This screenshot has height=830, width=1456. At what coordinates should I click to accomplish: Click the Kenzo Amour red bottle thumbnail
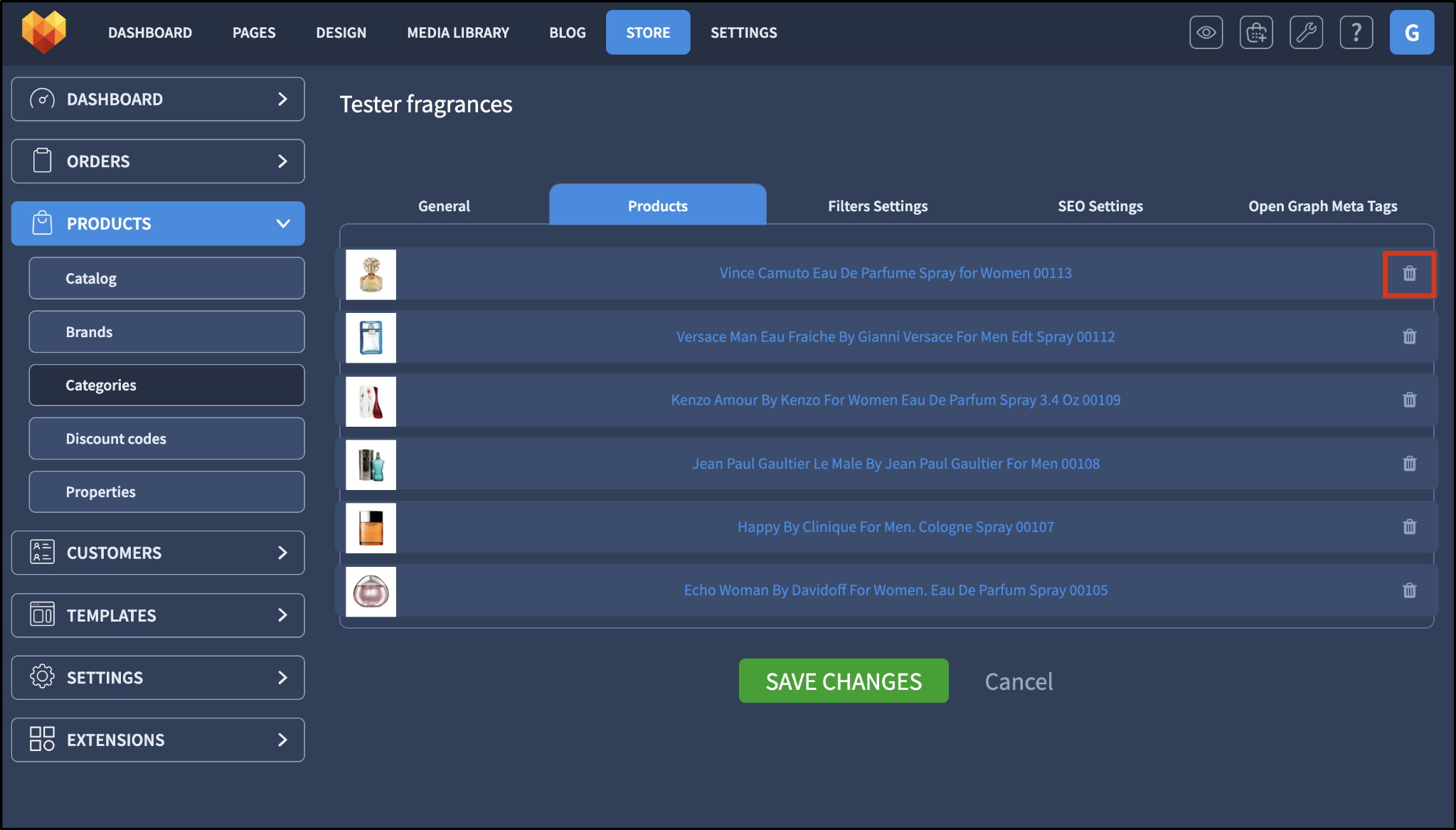pyautogui.click(x=371, y=401)
